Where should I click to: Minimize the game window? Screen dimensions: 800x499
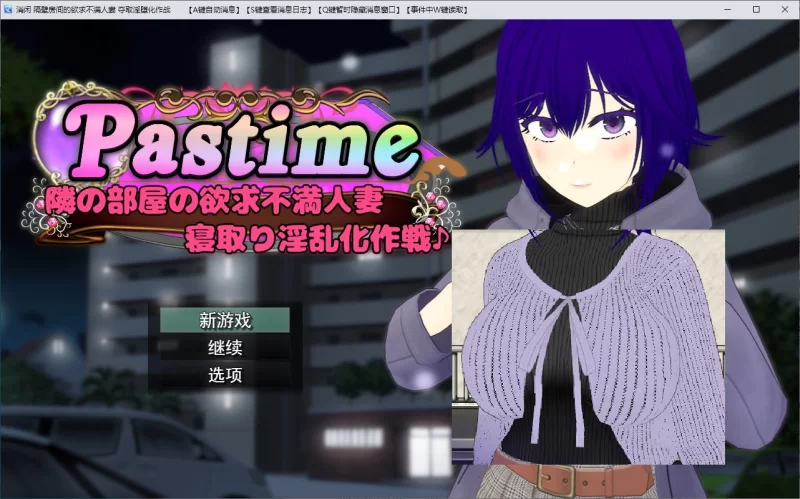click(728, 10)
